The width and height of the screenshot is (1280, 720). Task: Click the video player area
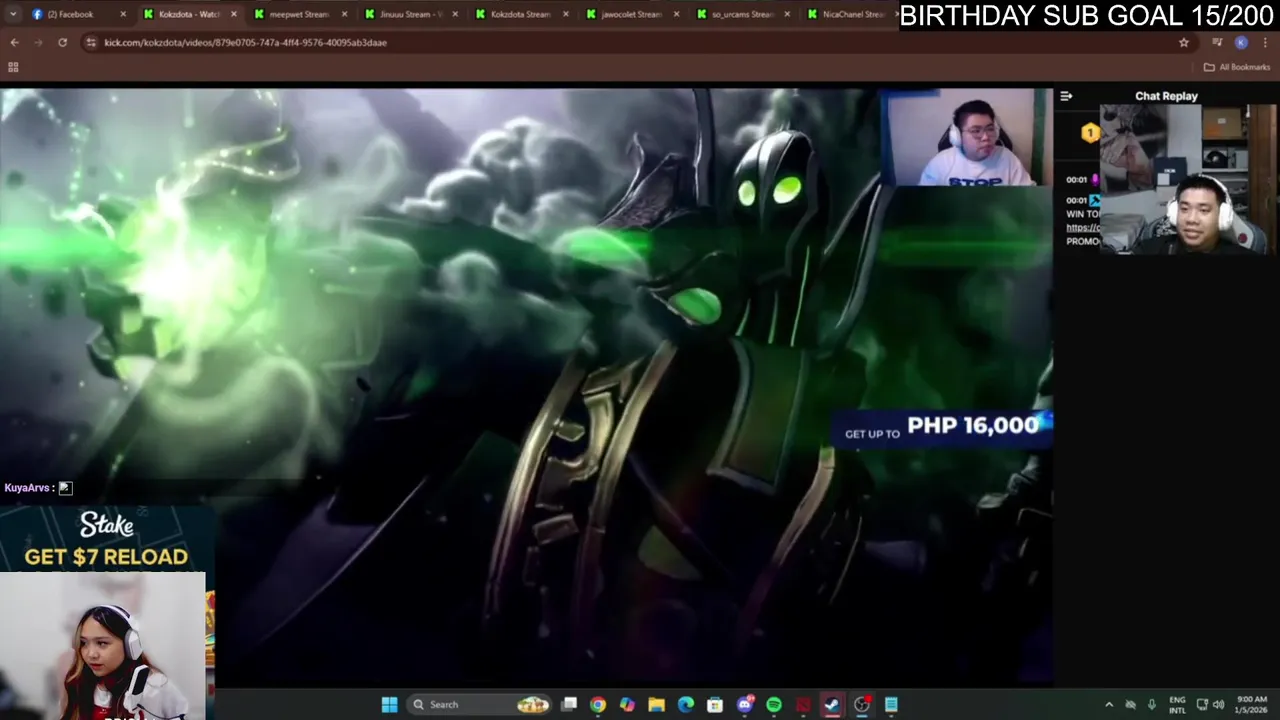(x=526, y=385)
